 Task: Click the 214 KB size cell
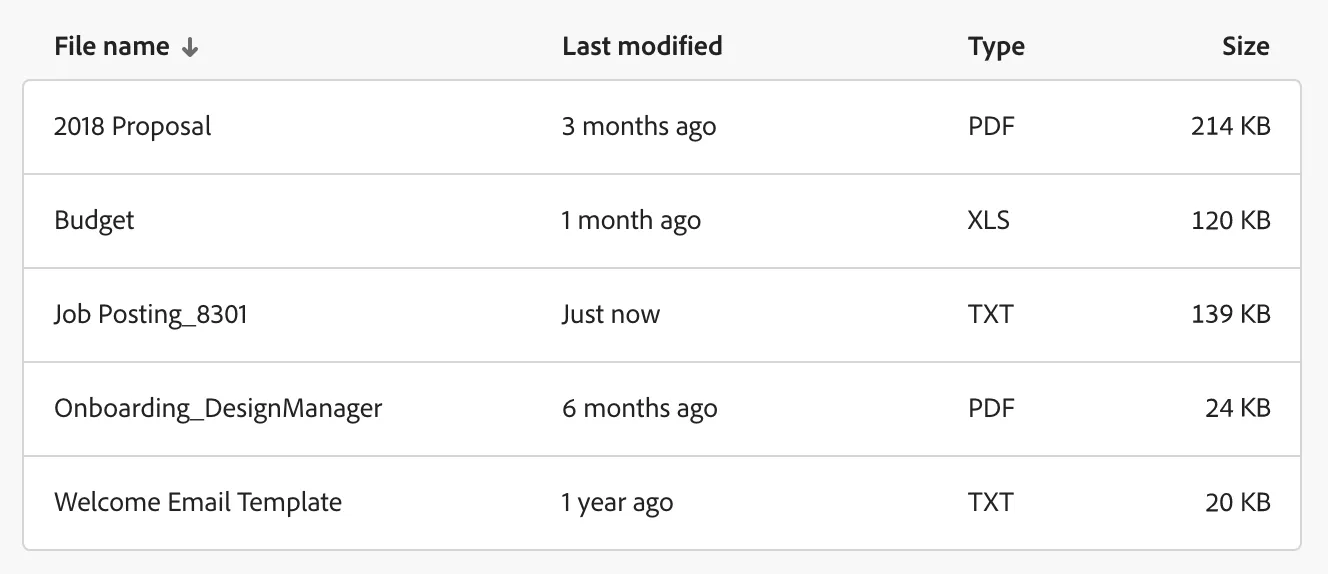pos(1230,127)
